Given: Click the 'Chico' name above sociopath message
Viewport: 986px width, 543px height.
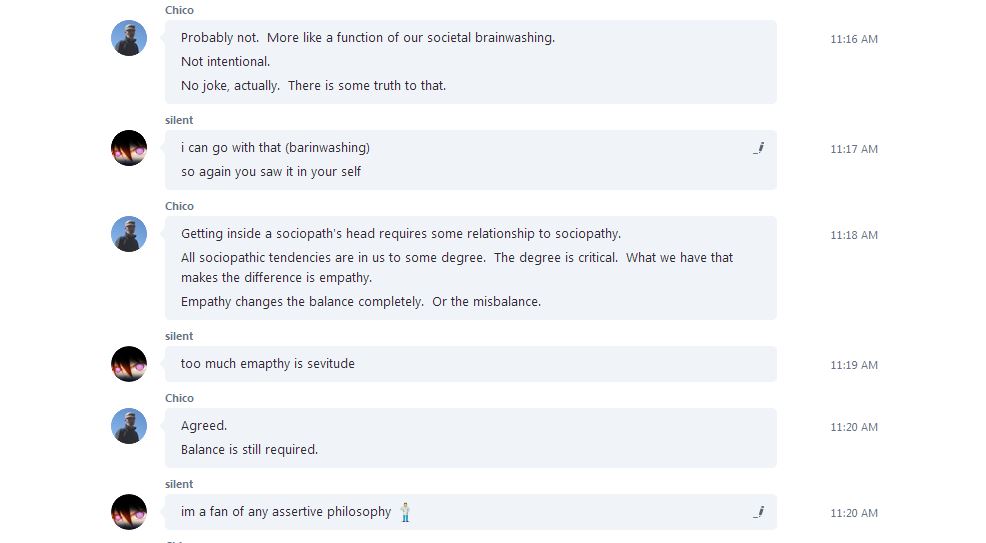Looking at the screenshot, I should (x=179, y=206).
